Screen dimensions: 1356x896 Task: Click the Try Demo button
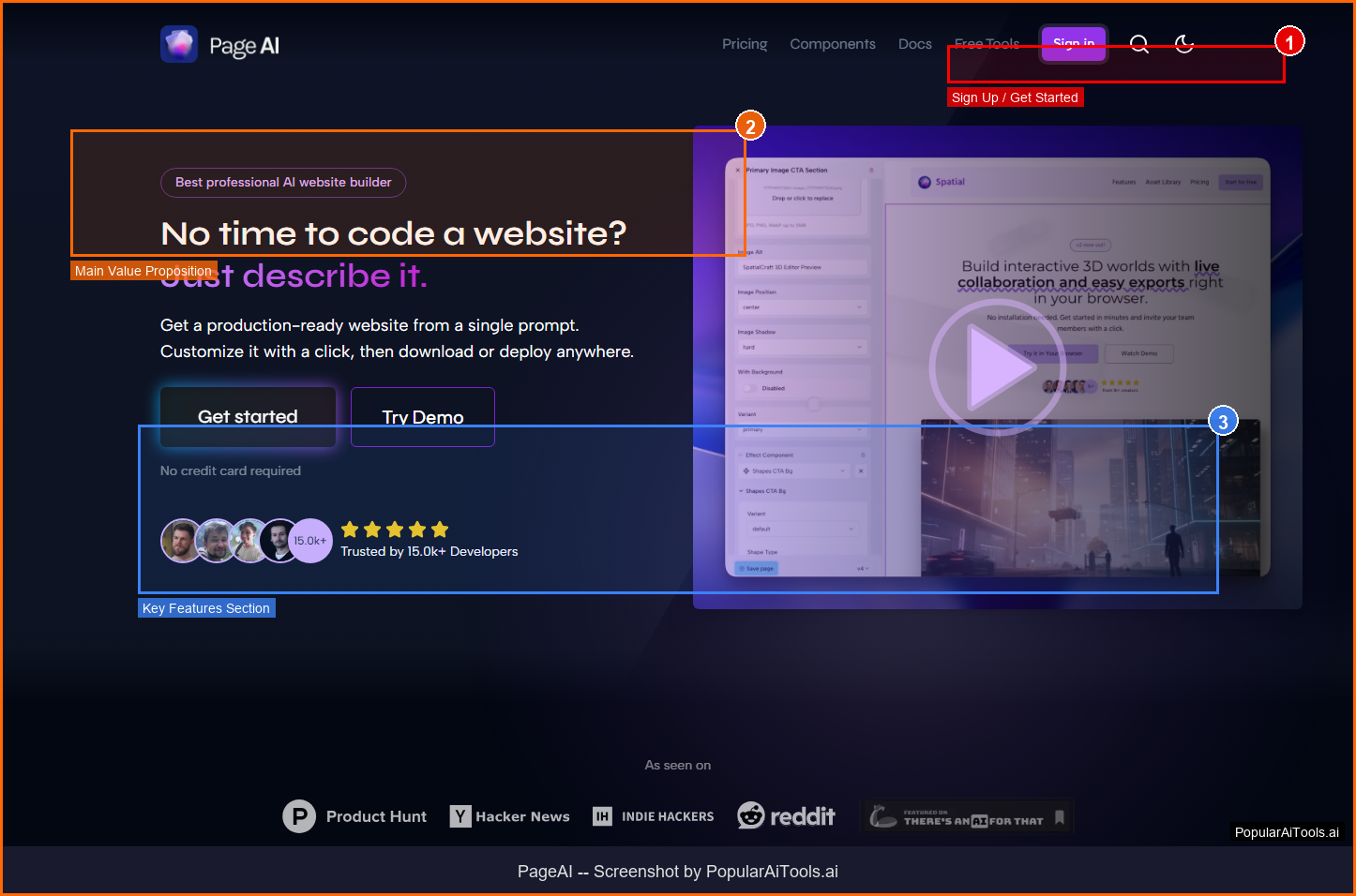423,417
